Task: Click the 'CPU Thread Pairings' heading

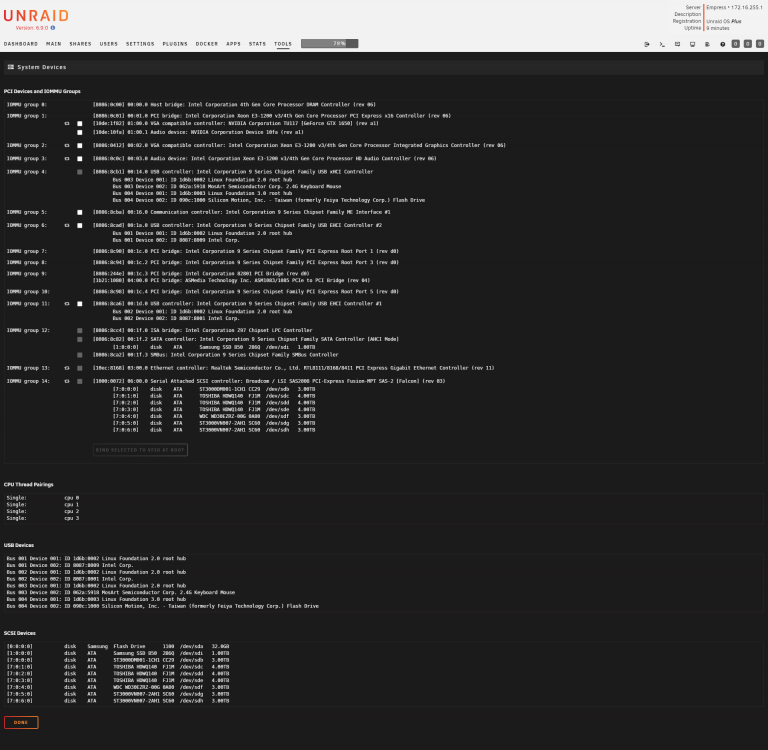Action: [x=28, y=484]
